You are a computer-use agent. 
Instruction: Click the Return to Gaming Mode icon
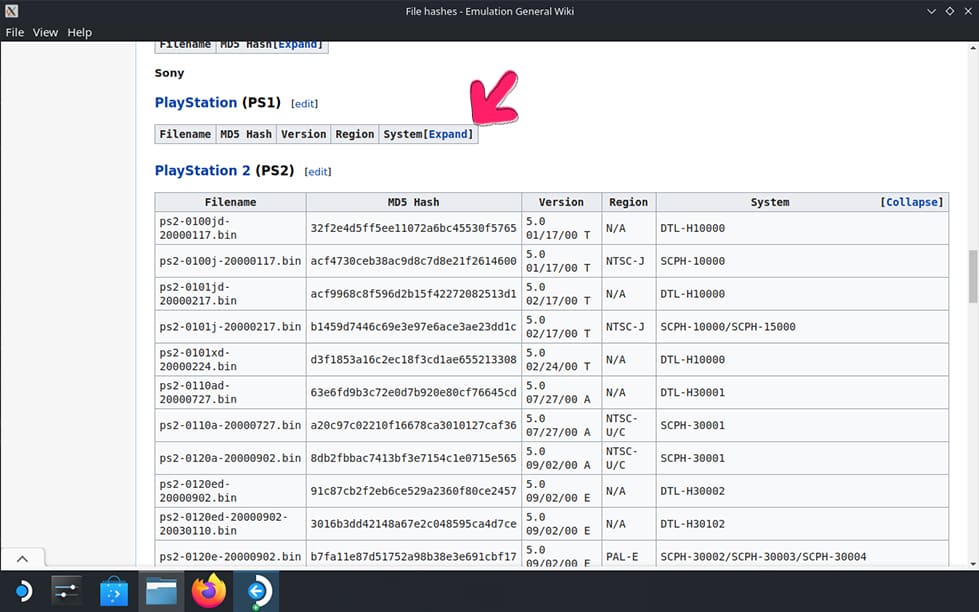click(257, 590)
